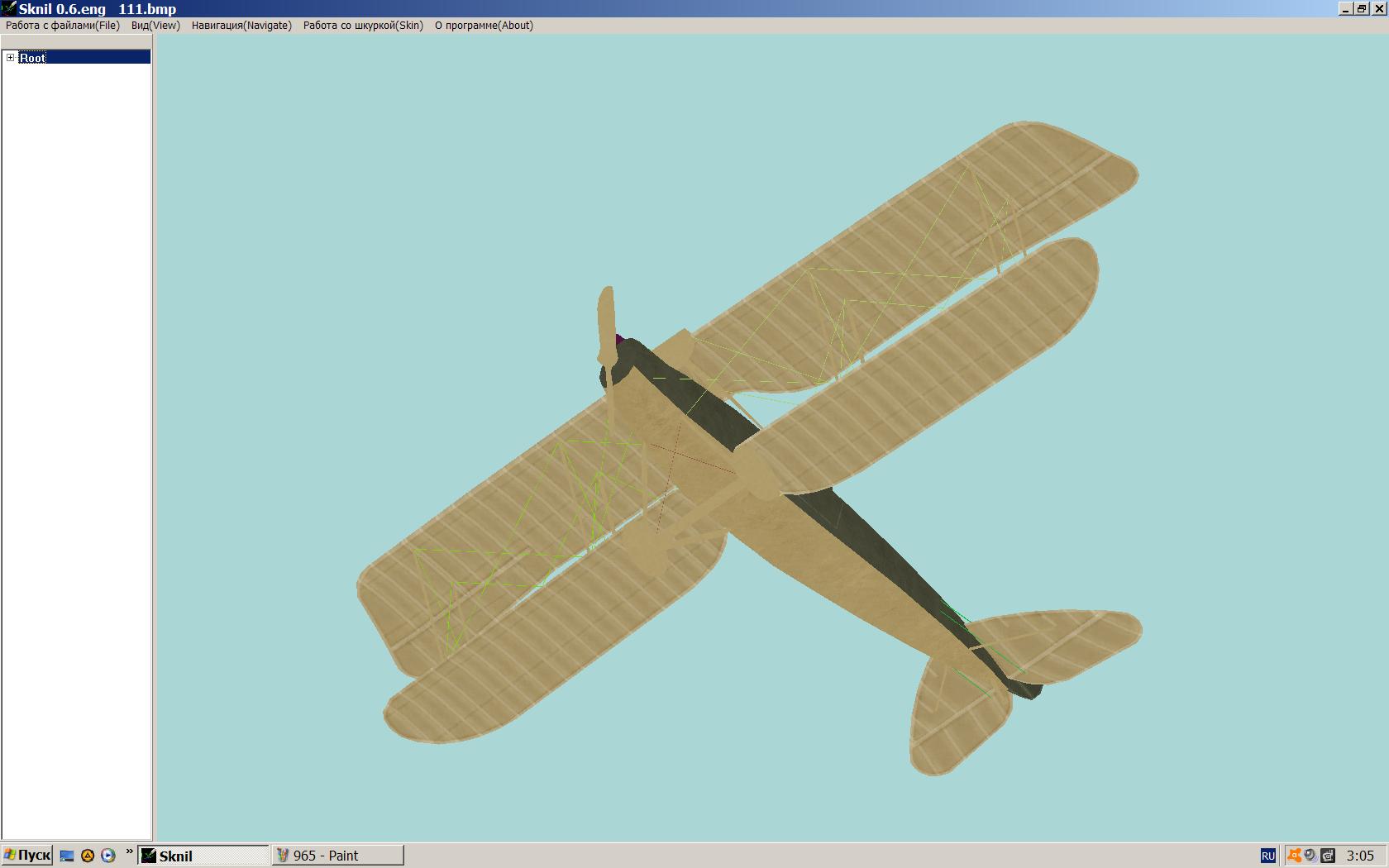Open the Skin (Работа со шкуркой) menu
Viewport: 1389px width, 868px height.
point(363,26)
